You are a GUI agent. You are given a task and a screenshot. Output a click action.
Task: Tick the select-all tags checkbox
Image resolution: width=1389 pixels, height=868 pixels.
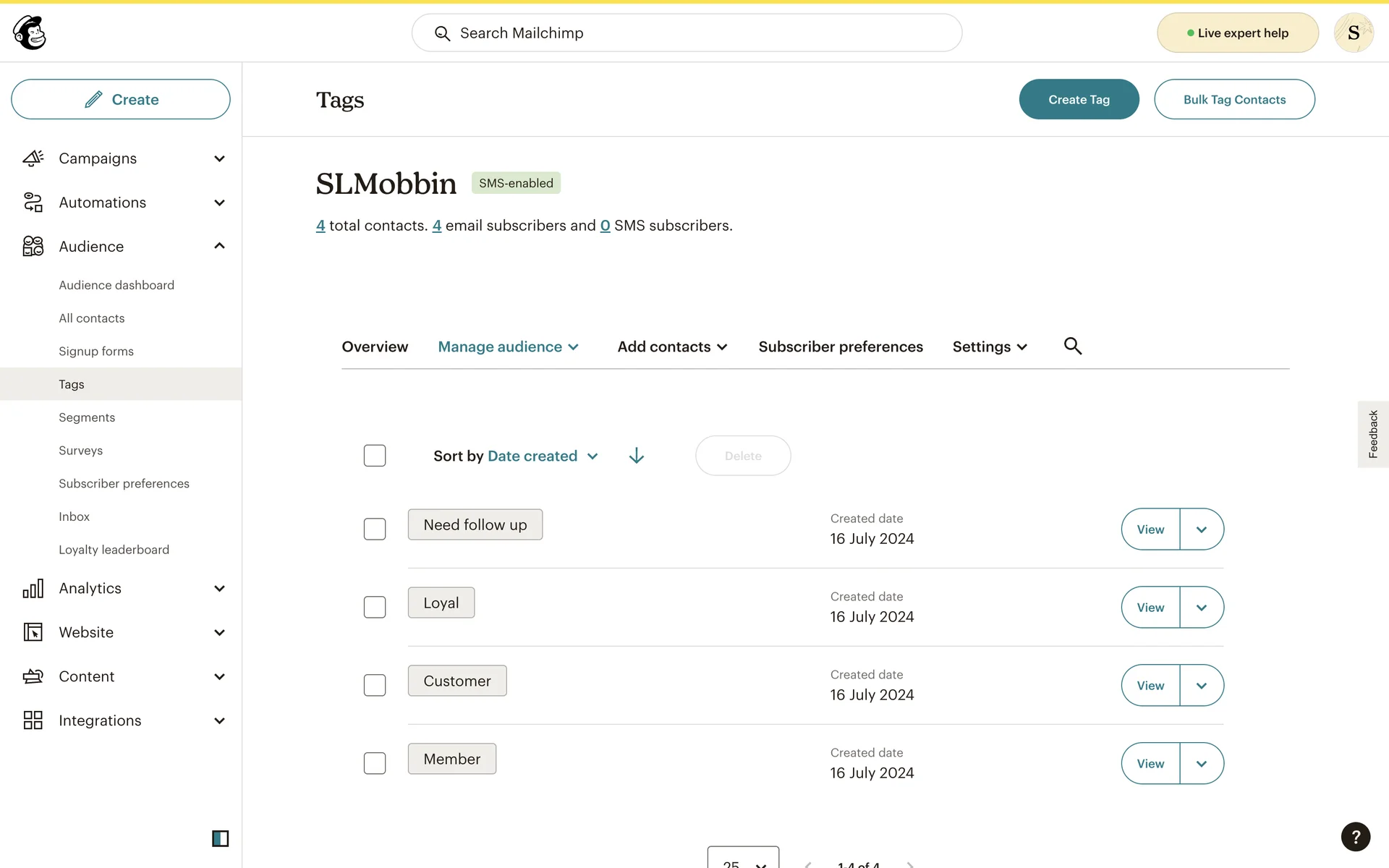(x=375, y=456)
